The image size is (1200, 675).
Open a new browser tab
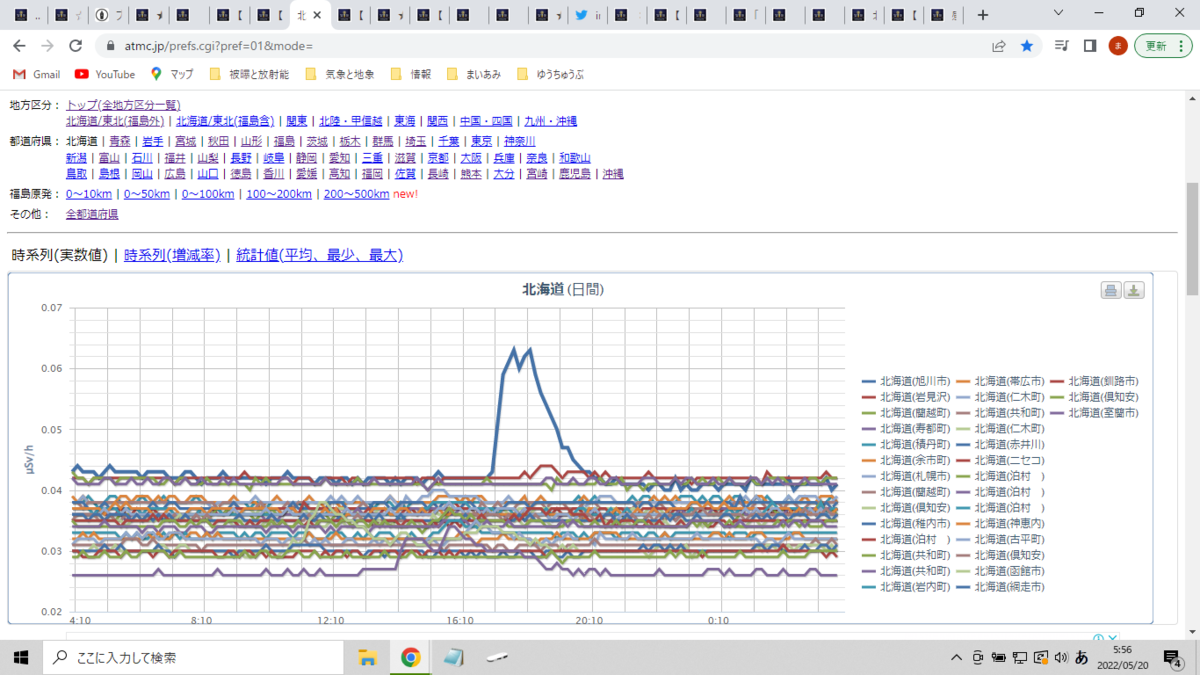tap(983, 15)
